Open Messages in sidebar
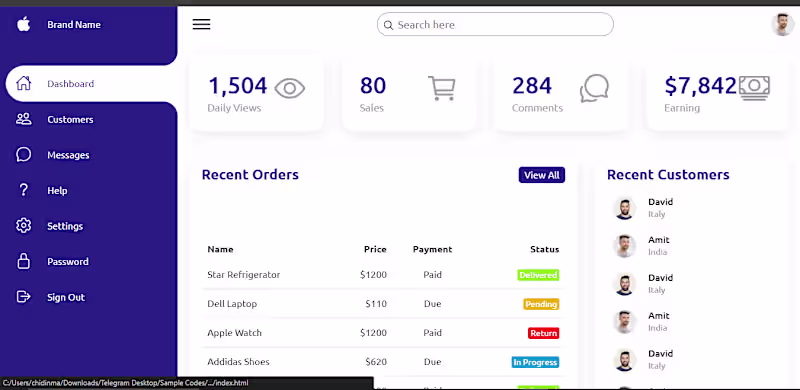Screen dimensions: 800x390 click(x=68, y=155)
